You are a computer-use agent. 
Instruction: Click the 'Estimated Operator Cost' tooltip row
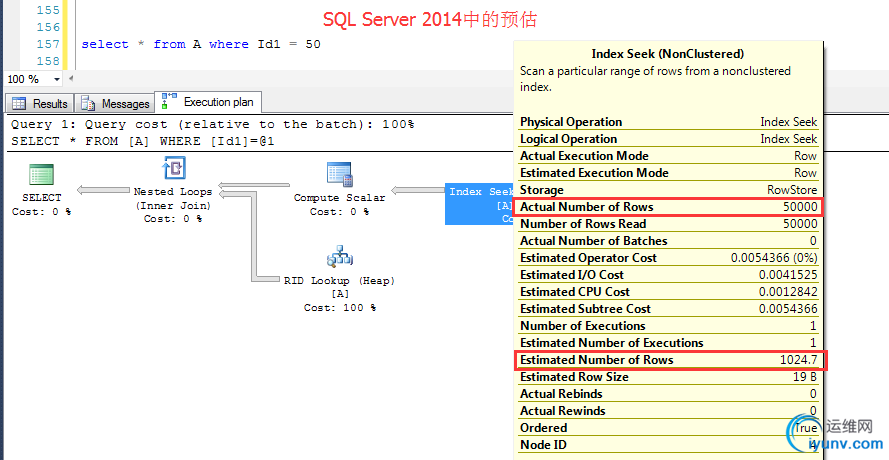(x=669, y=258)
